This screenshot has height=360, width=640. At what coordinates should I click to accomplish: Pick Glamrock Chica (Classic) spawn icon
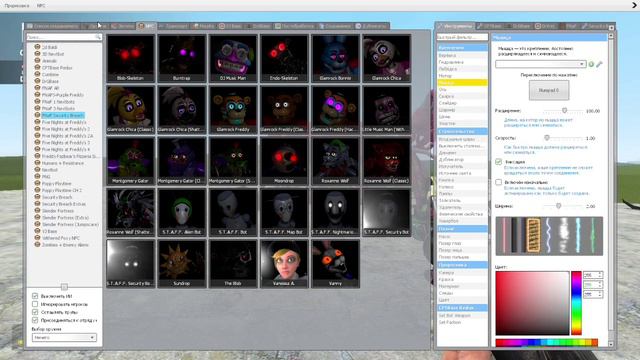pos(131,109)
